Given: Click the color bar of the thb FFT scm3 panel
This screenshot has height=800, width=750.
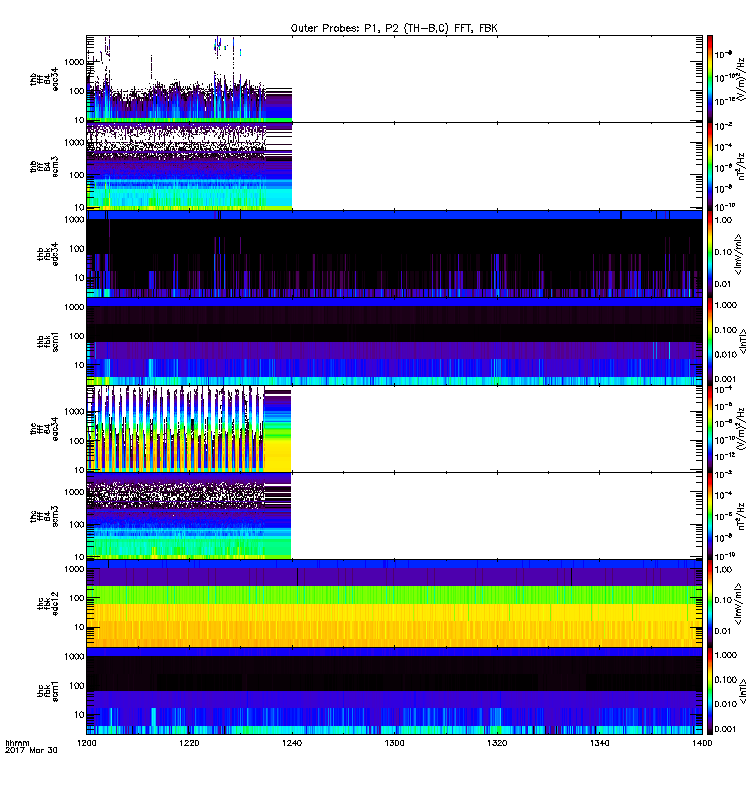Looking at the screenshot, I should [709, 166].
